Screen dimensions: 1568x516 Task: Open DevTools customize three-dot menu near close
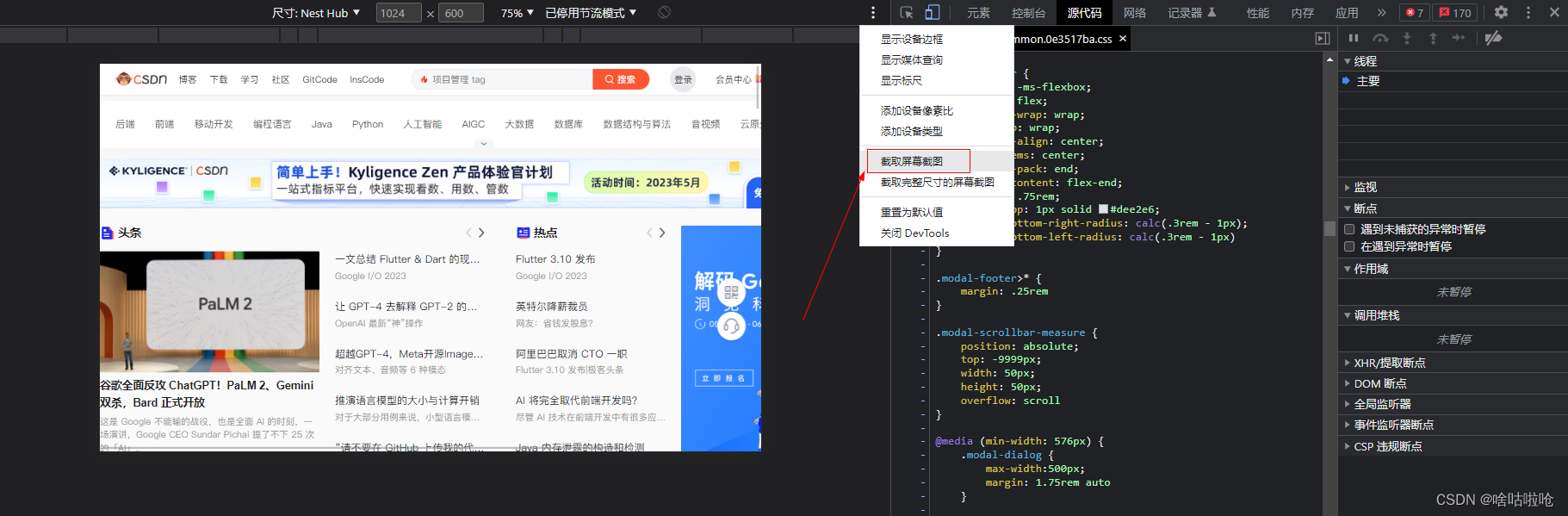coord(1528,12)
